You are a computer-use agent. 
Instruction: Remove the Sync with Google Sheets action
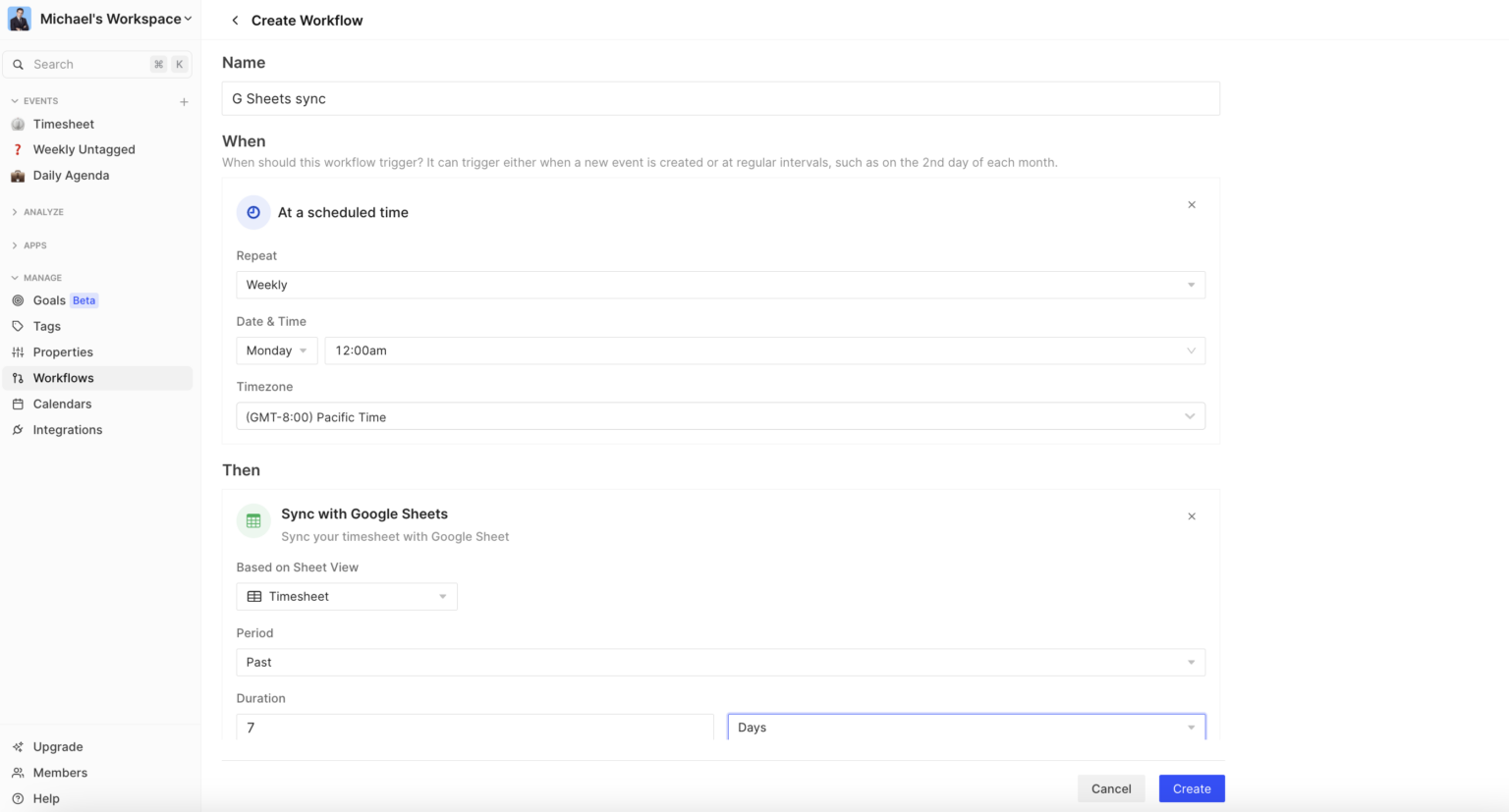coord(1191,516)
